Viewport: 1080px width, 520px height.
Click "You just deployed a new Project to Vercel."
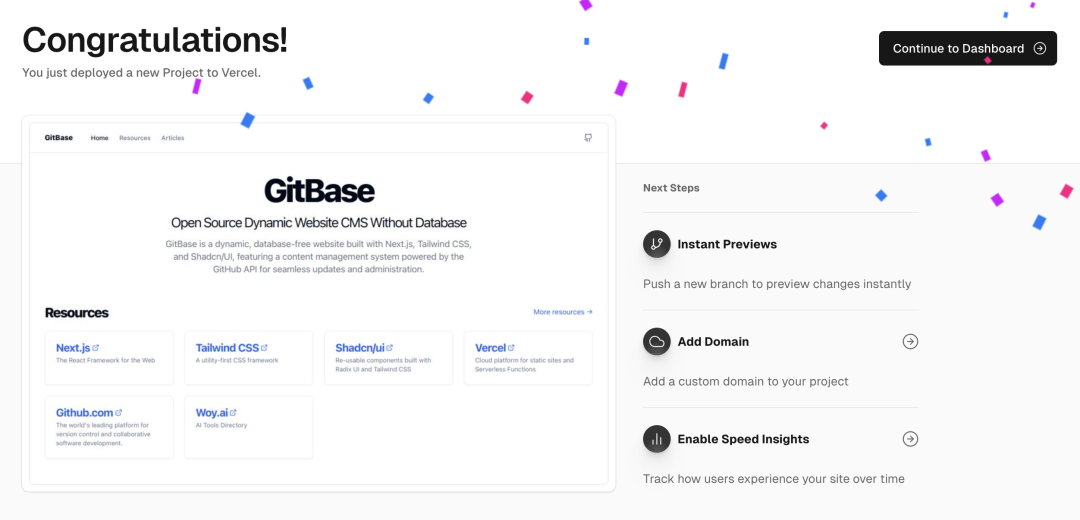tap(141, 72)
